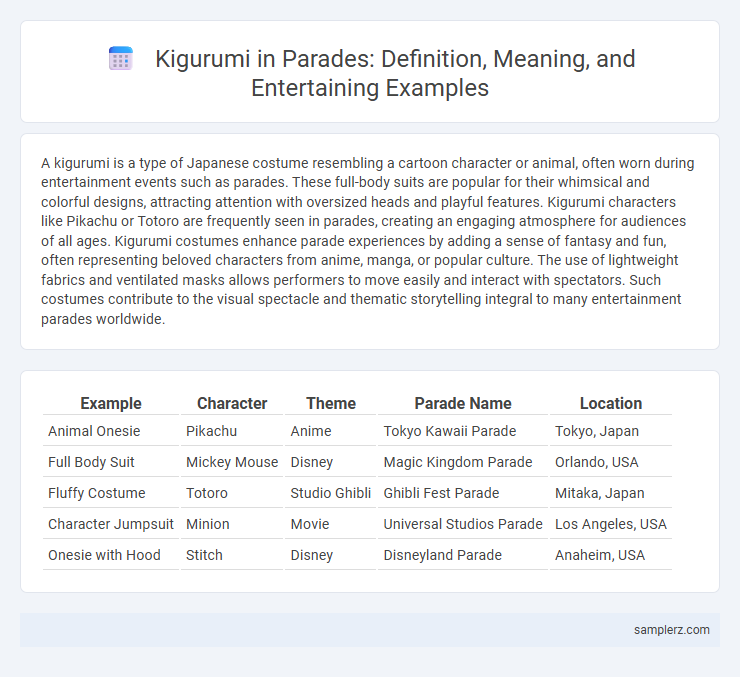Click the 'Anaheim, USA' cell
The height and width of the screenshot is (677, 740).
point(611,555)
